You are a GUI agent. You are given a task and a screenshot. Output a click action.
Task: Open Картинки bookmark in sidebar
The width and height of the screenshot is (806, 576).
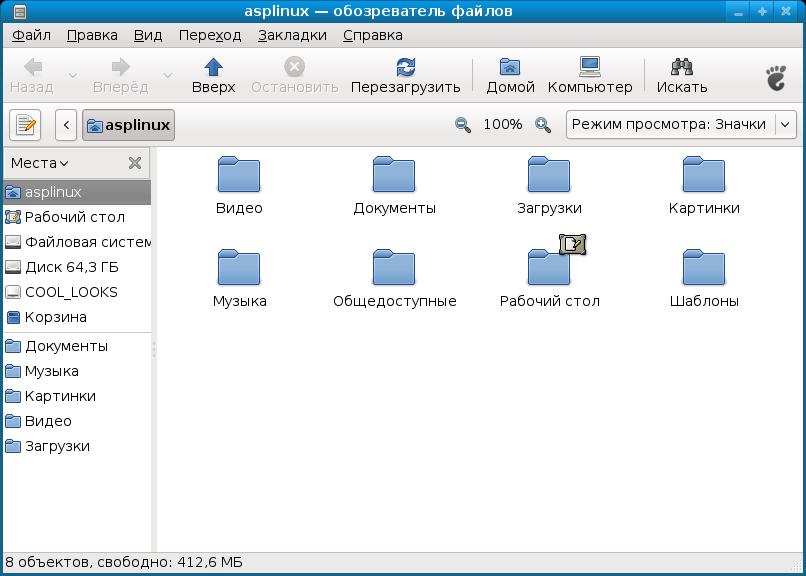coord(77,396)
